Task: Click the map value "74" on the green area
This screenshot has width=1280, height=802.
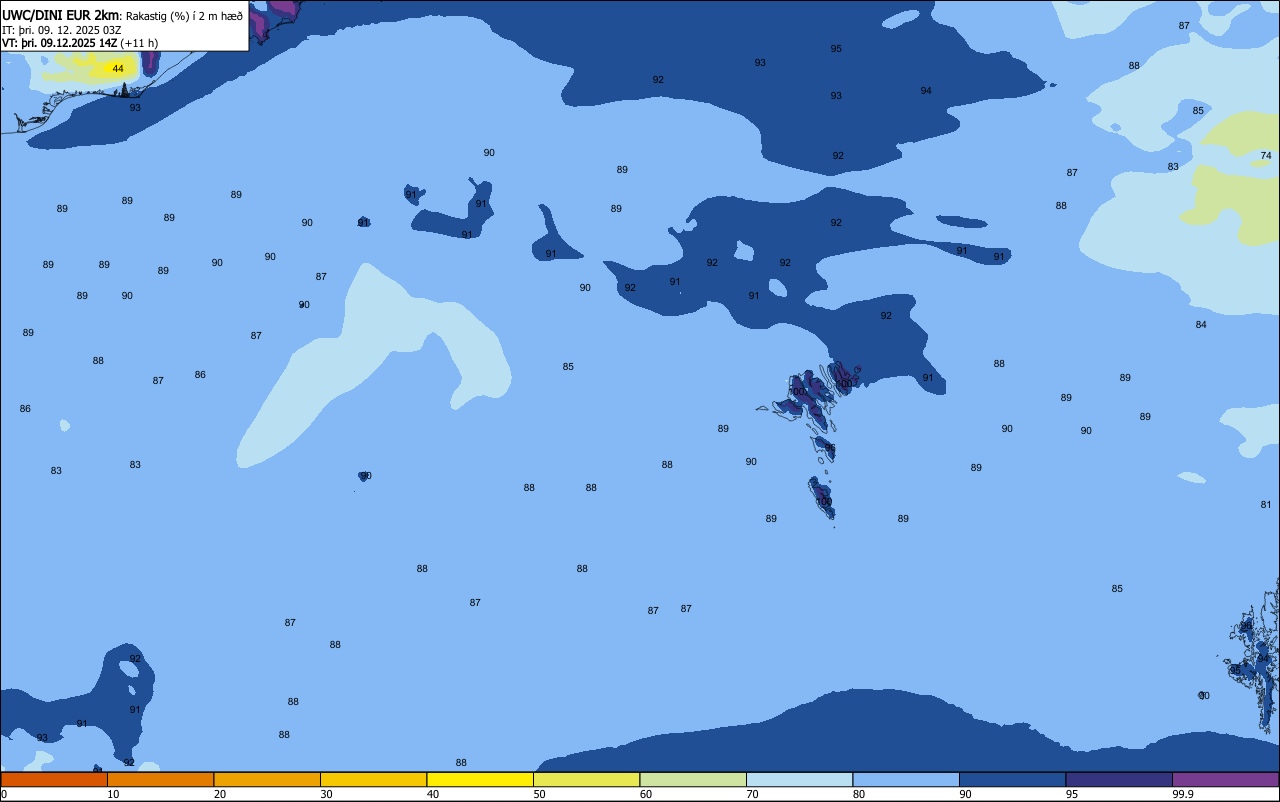Action: (x=1266, y=155)
